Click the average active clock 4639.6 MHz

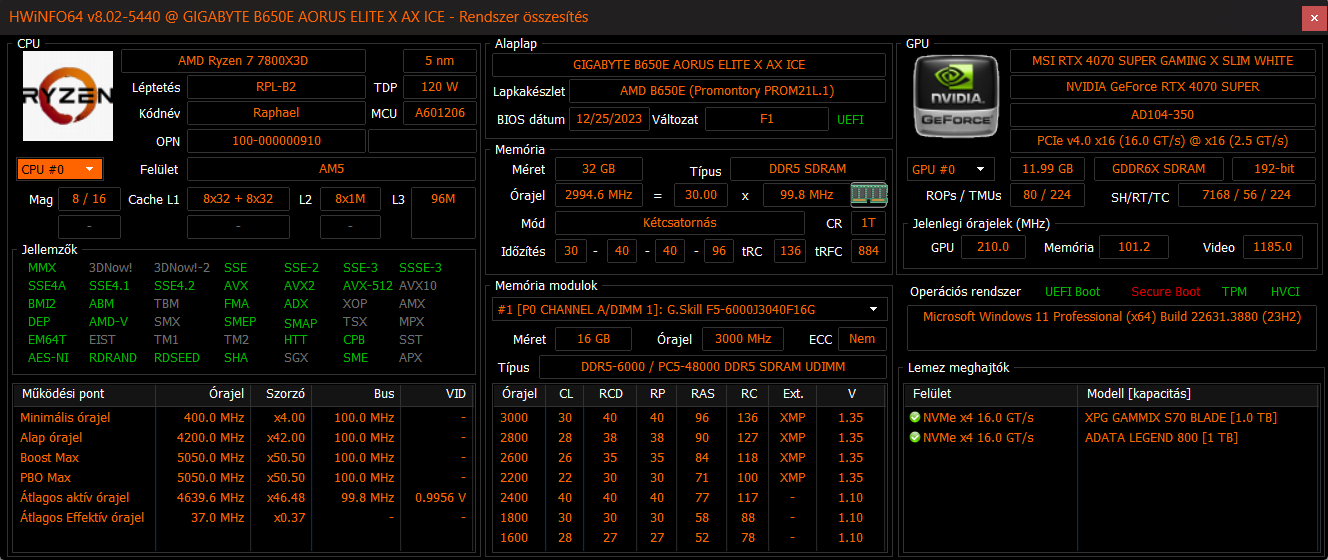[214, 497]
